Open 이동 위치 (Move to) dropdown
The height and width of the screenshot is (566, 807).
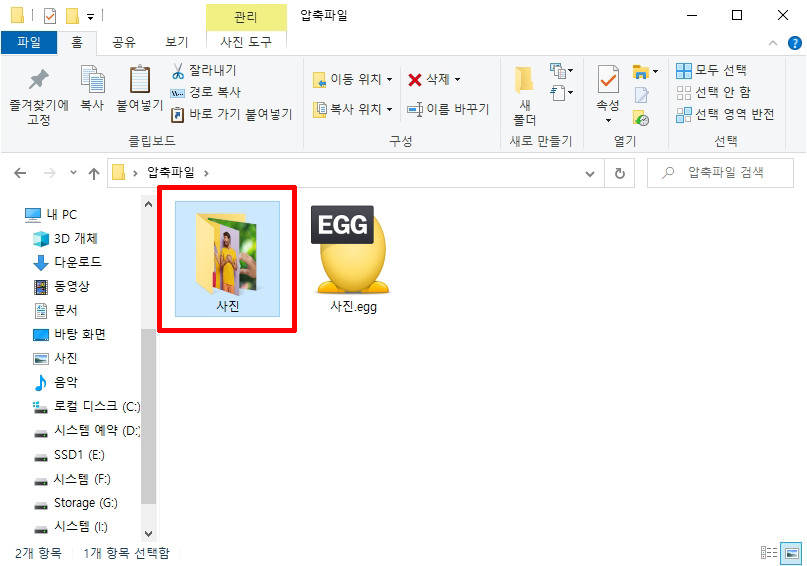tap(353, 79)
